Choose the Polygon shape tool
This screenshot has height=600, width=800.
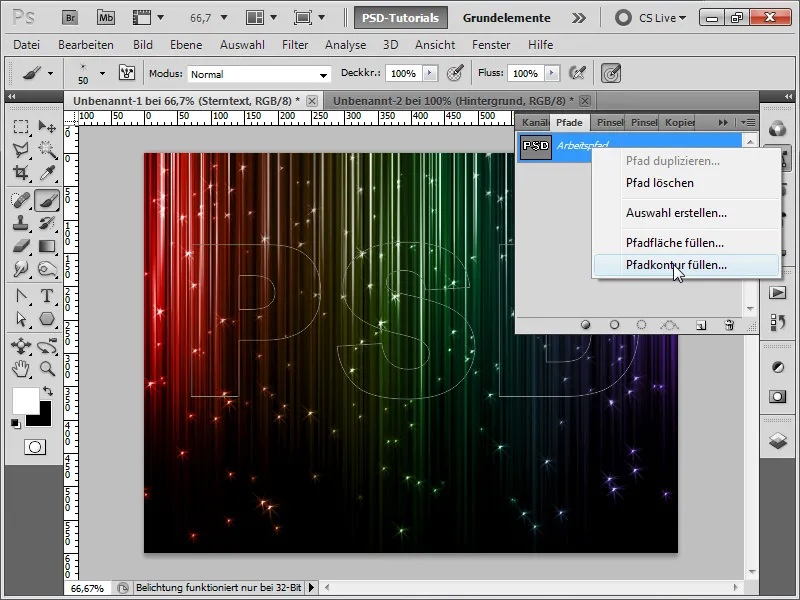47,319
